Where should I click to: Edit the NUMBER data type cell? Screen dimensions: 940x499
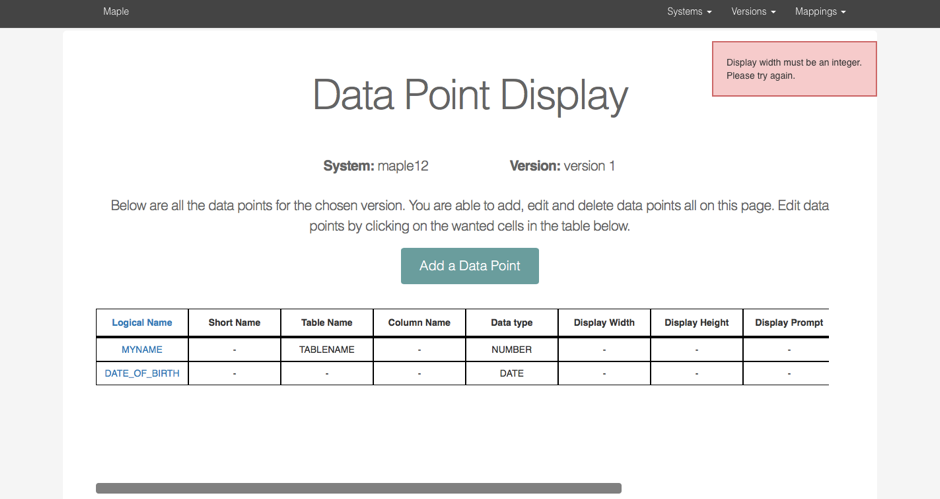511,350
